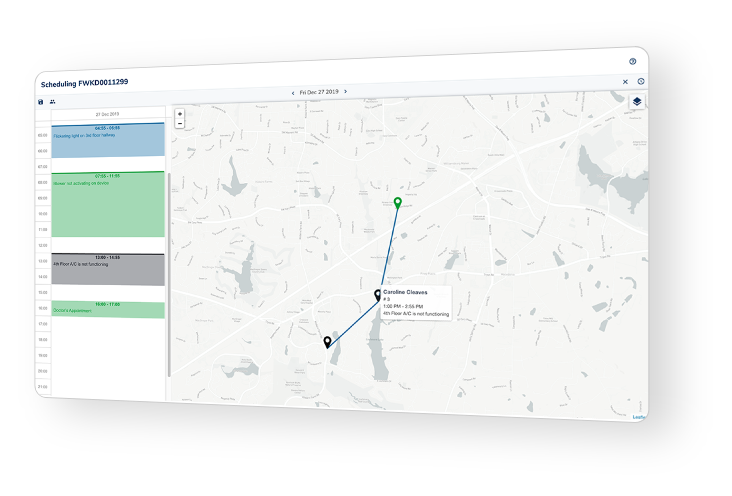Screen dimensions: 732x496
Task: Open the help question mark icon
Action: [x=632, y=62]
